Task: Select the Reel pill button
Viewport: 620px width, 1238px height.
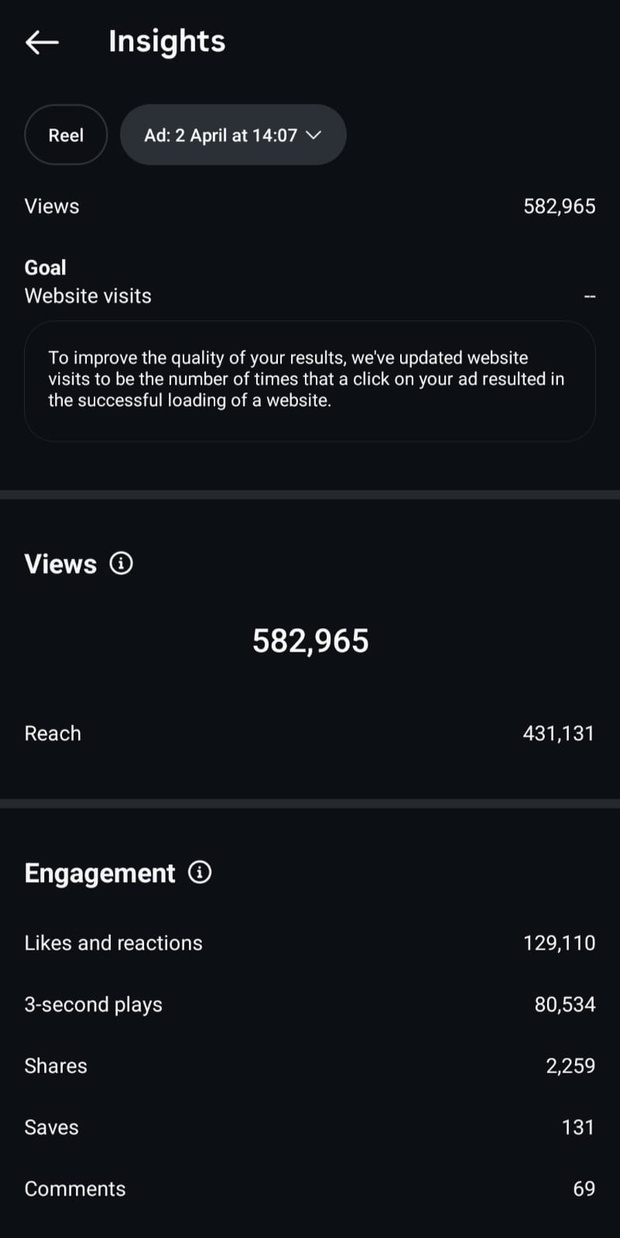Action: tap(66, 135)
